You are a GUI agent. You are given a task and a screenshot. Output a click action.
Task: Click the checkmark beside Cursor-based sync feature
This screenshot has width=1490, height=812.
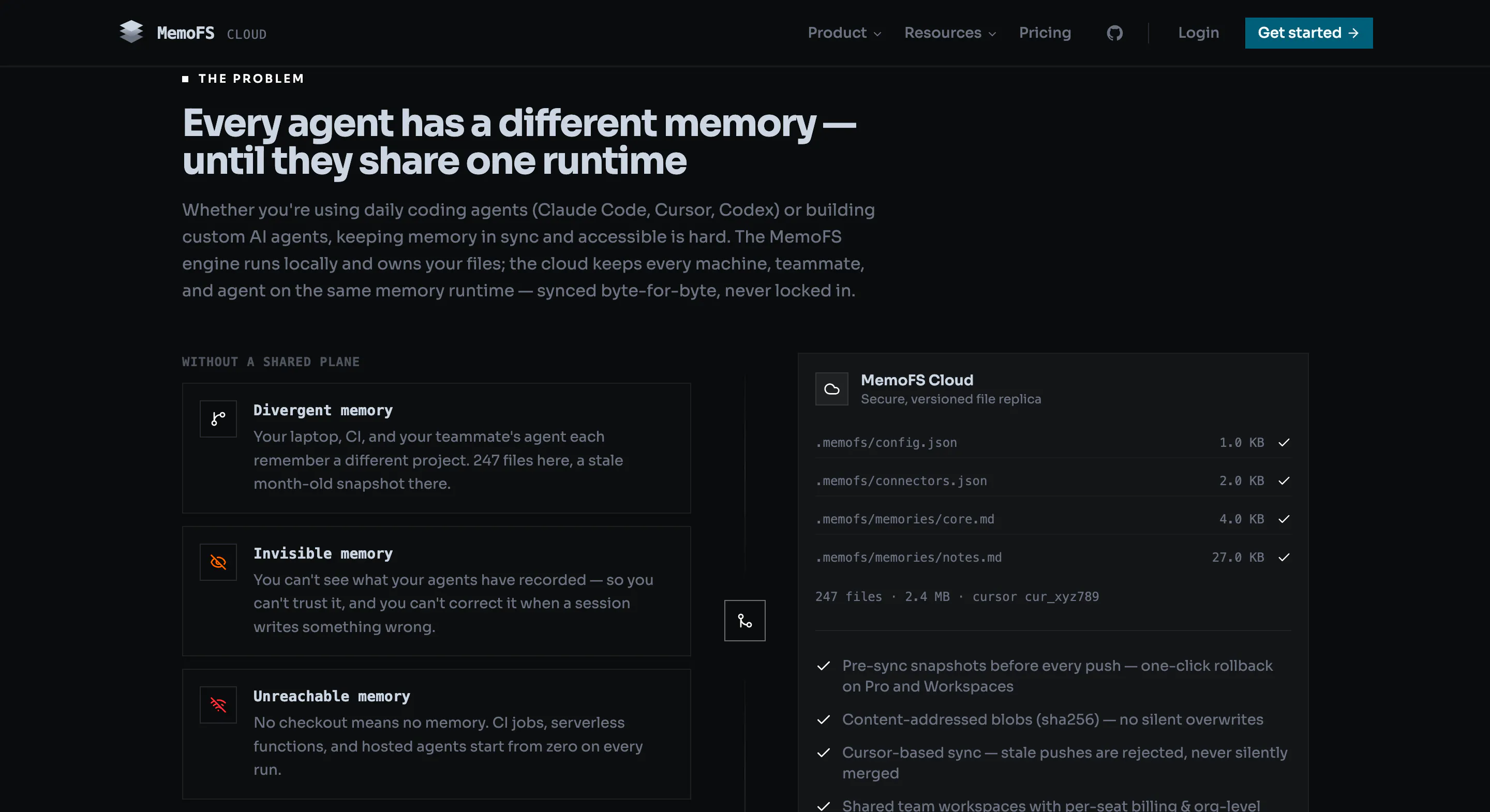coord(824,753)
